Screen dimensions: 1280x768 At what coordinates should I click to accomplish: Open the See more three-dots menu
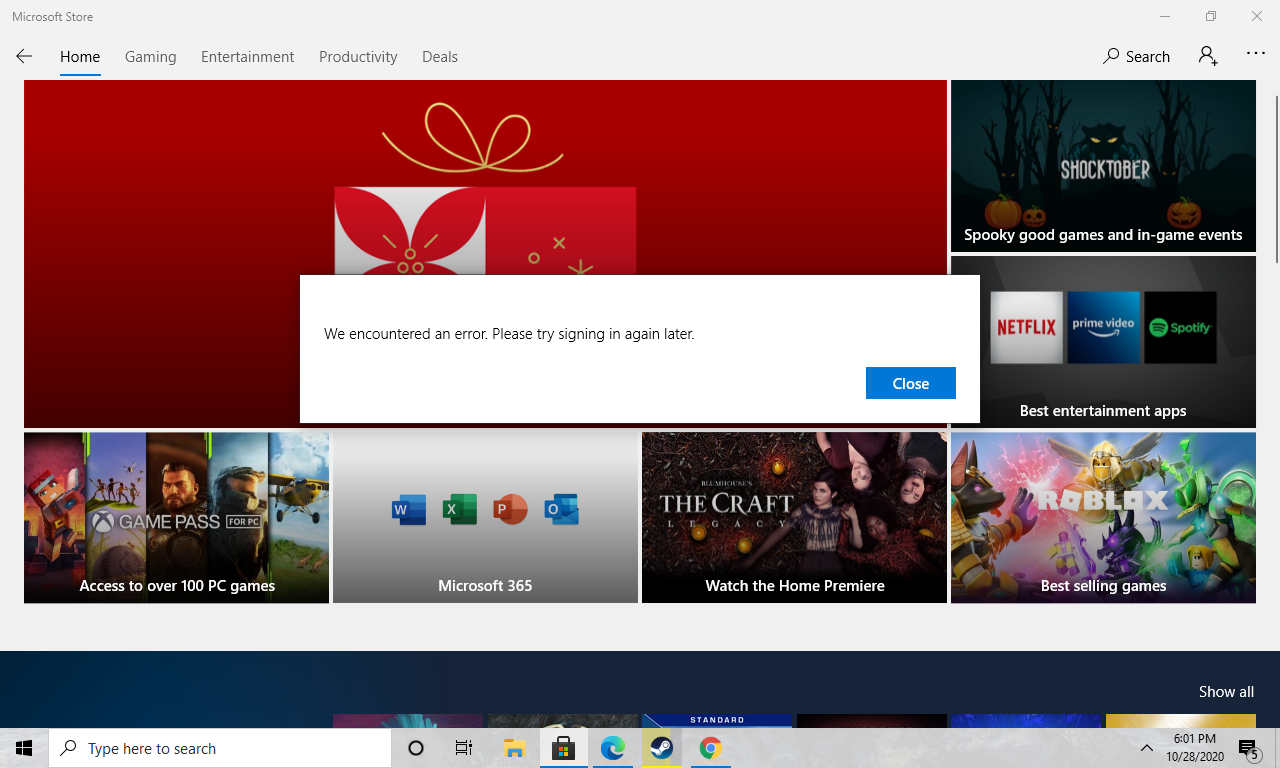pos(1256,54)
